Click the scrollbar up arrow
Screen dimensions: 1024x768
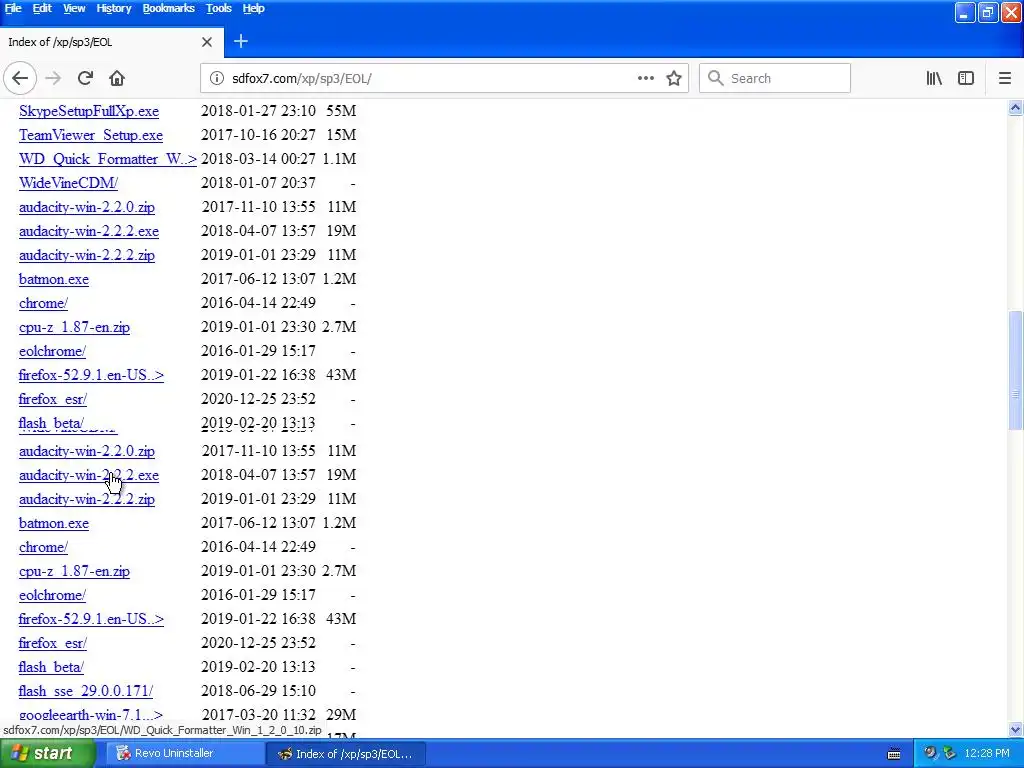(x=1016, y=108)
